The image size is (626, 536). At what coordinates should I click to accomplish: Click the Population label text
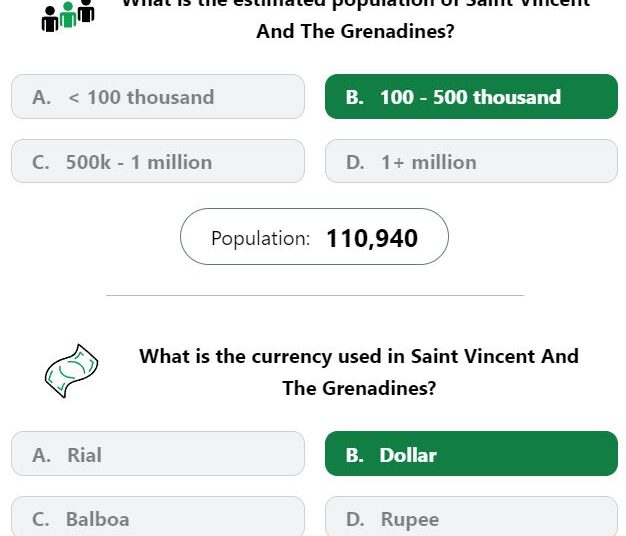tap(261, 238)
